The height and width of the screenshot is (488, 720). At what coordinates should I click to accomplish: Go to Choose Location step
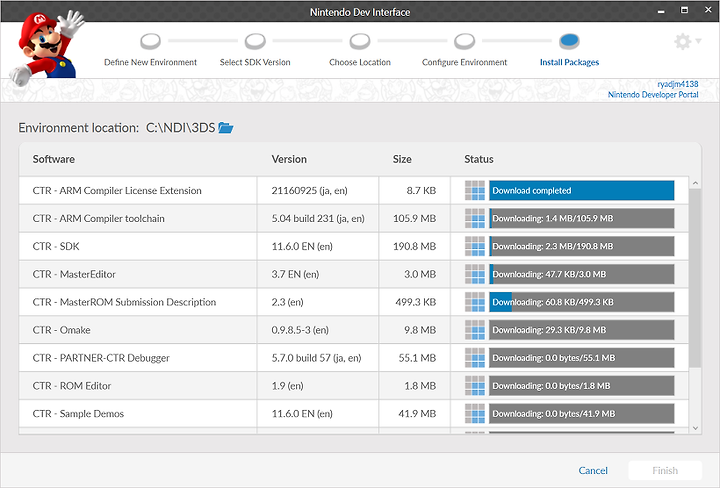click(x=360, y=50)
